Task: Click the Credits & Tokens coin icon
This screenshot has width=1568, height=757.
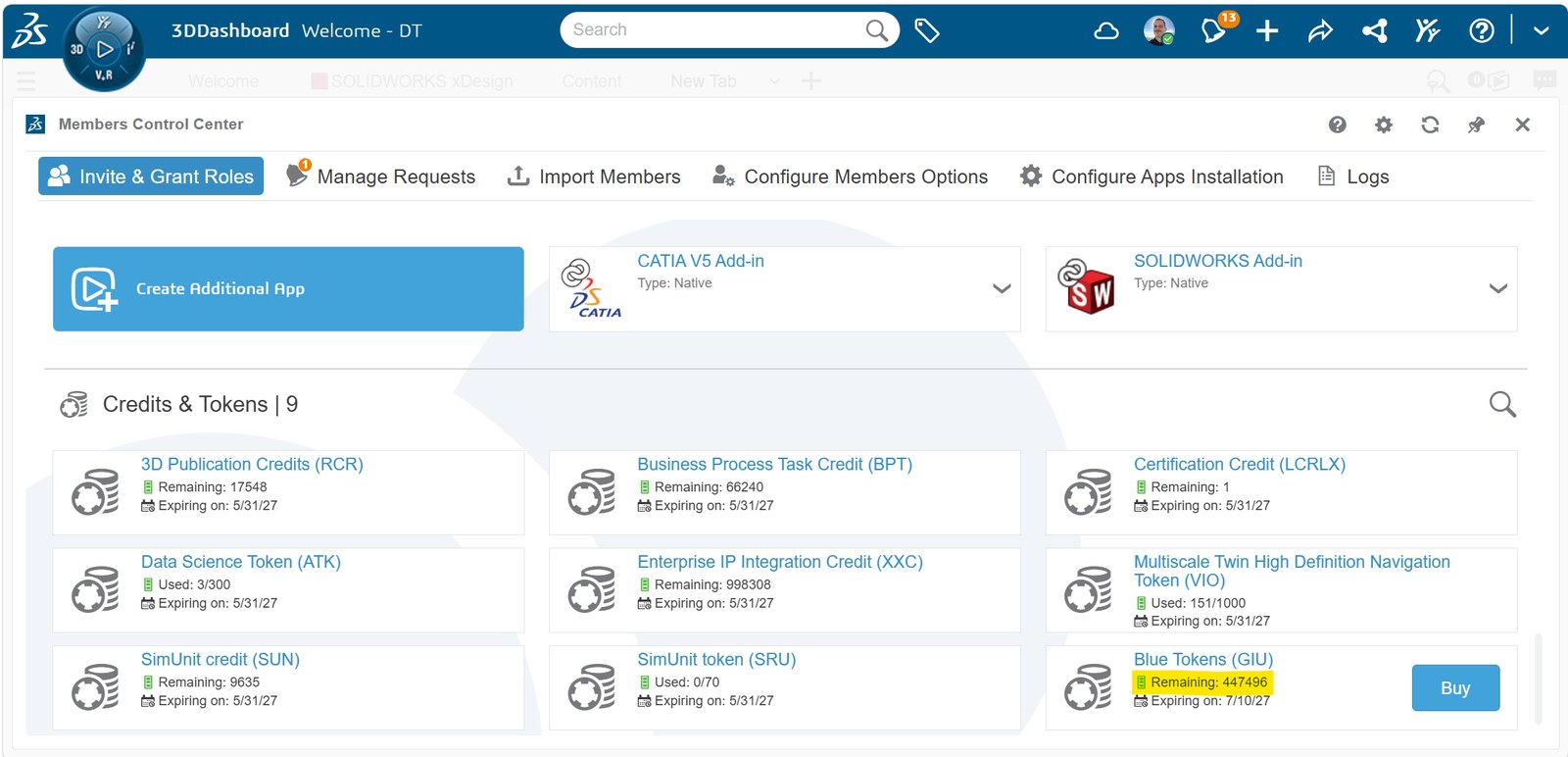Action: point(74,404)
